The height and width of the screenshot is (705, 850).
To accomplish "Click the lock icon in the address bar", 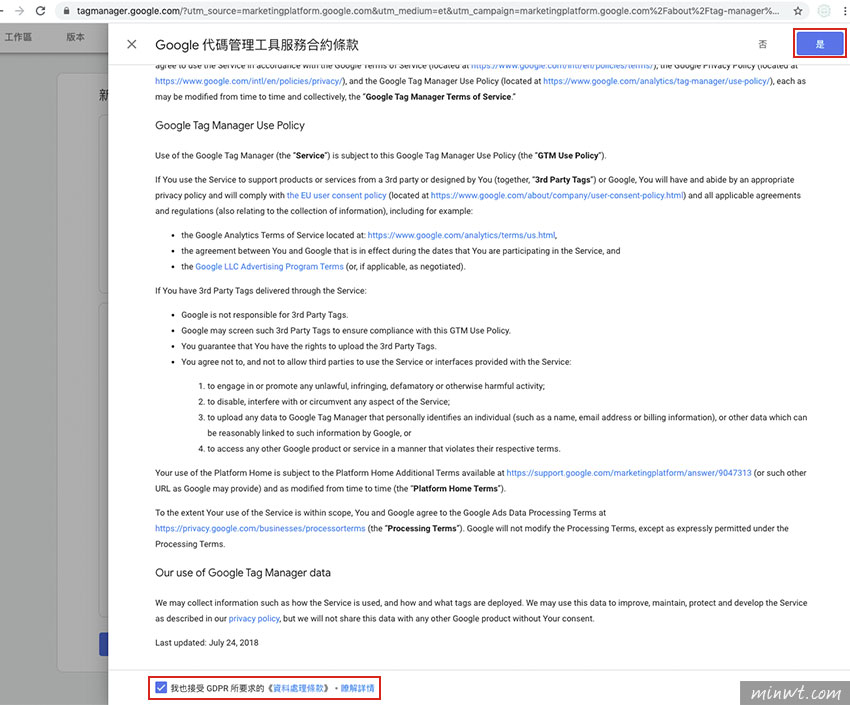I will (x=66, y=11).
